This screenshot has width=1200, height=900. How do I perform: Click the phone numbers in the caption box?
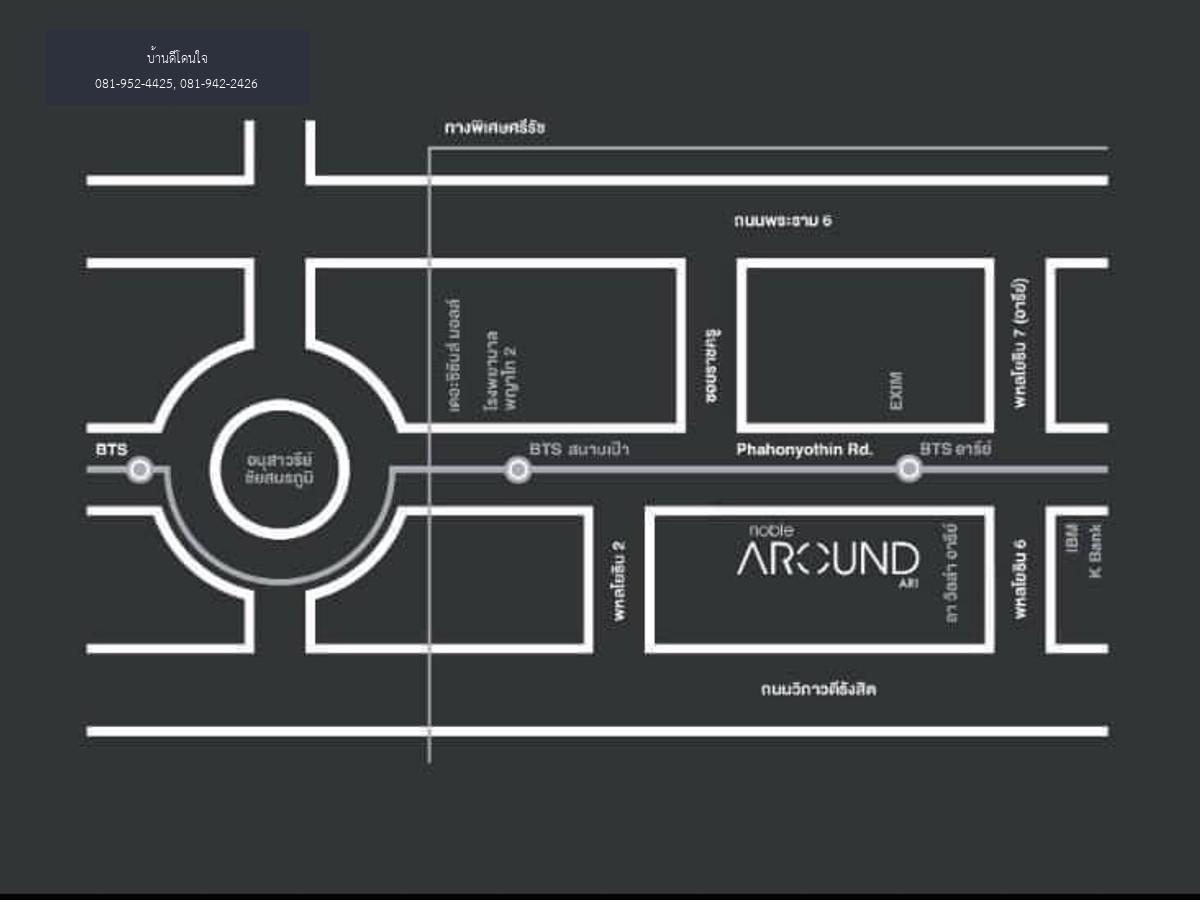(x=176, y=84)
